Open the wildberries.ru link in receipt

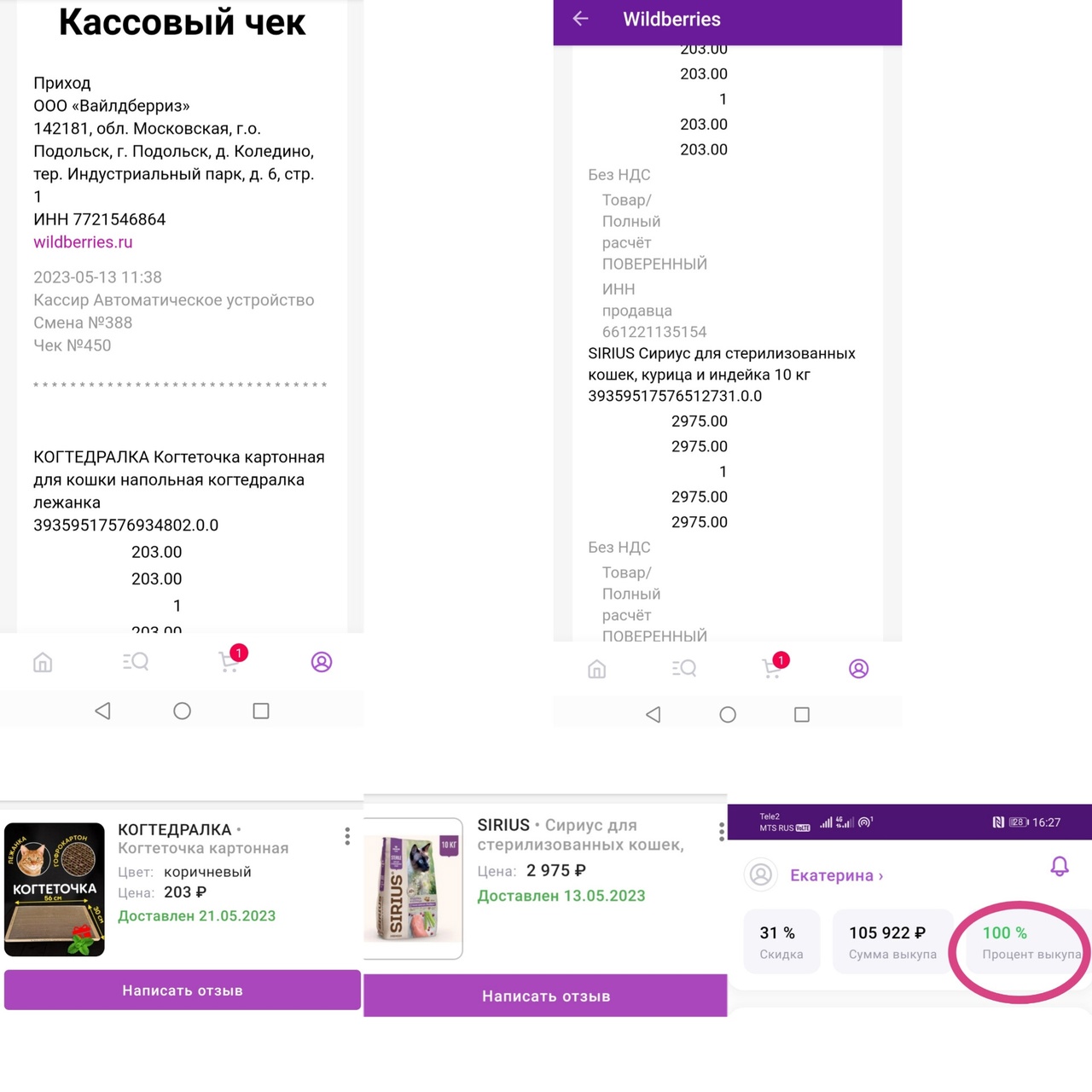point(83,242)
